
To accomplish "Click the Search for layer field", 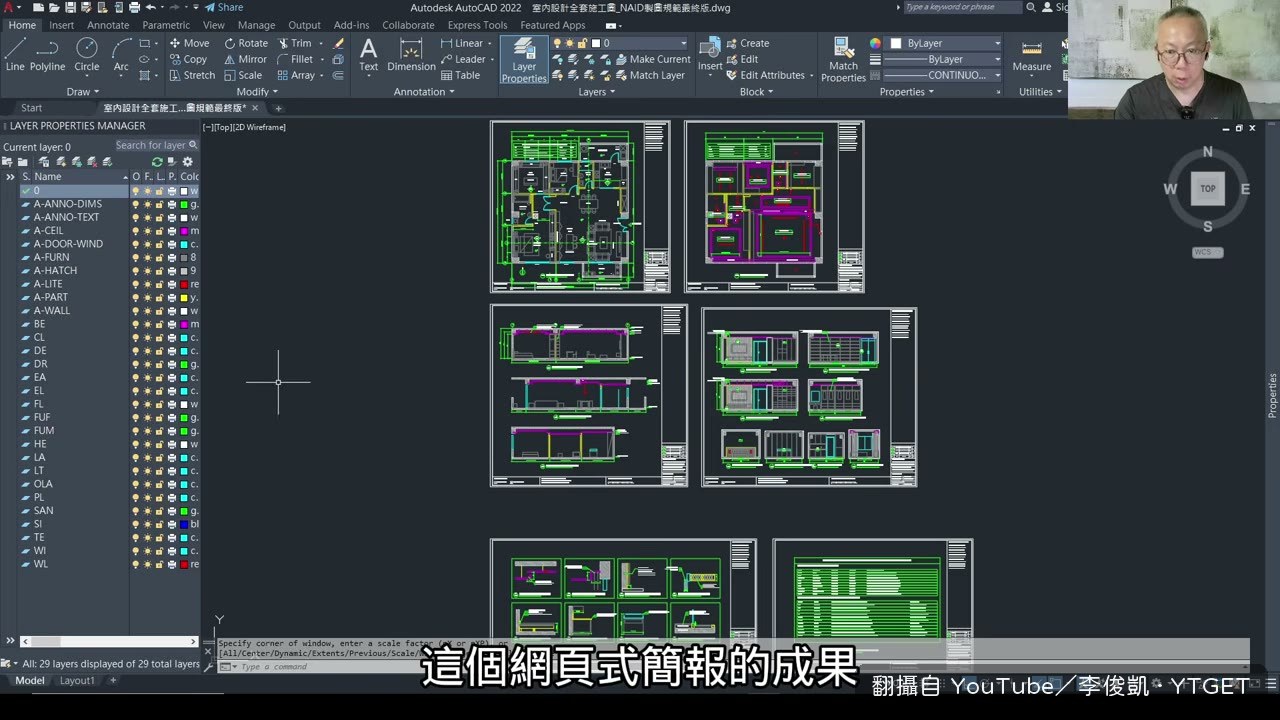I will click(156, 145).
